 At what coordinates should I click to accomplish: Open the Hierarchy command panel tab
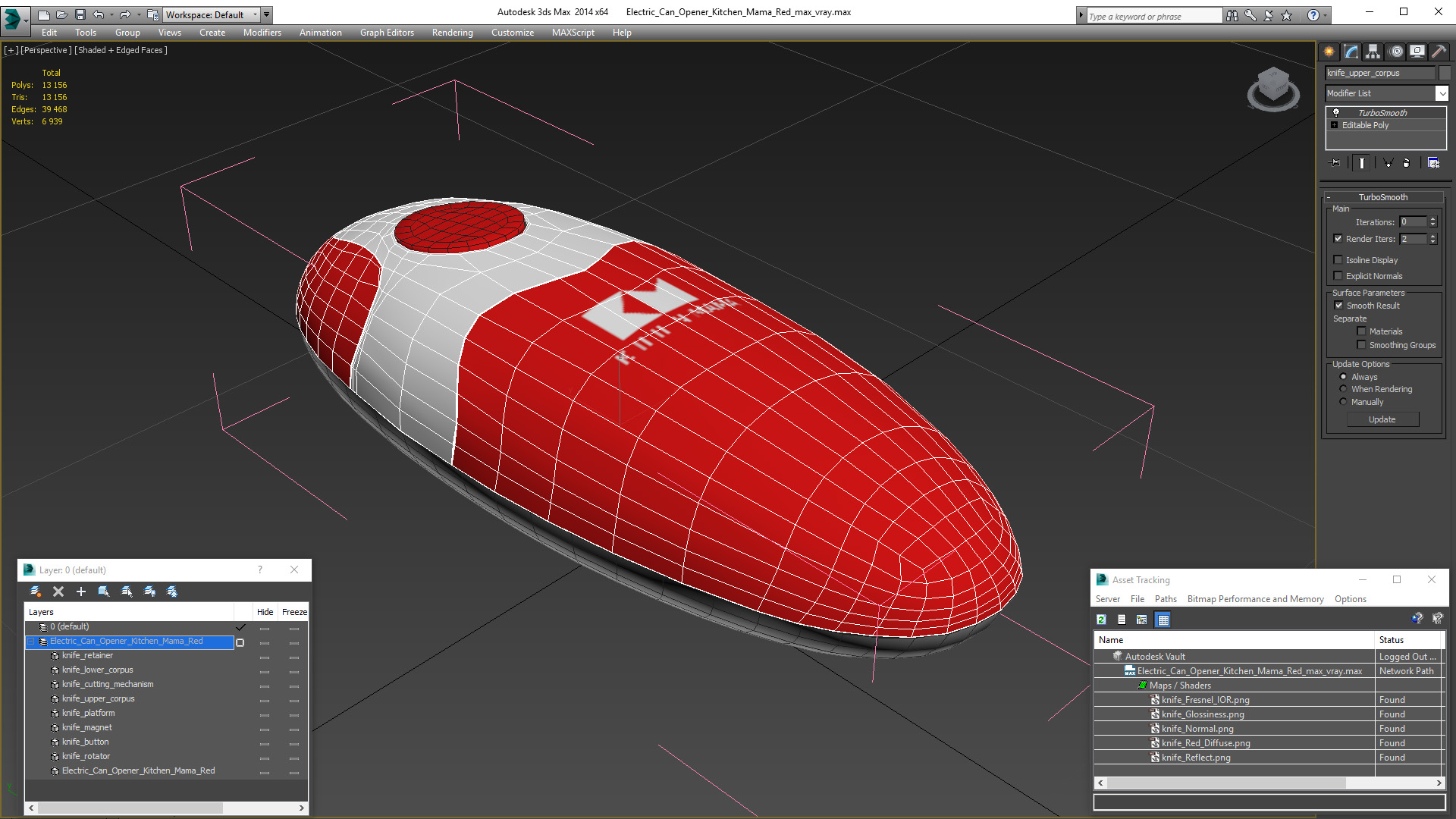click(x=1373, y=52)
